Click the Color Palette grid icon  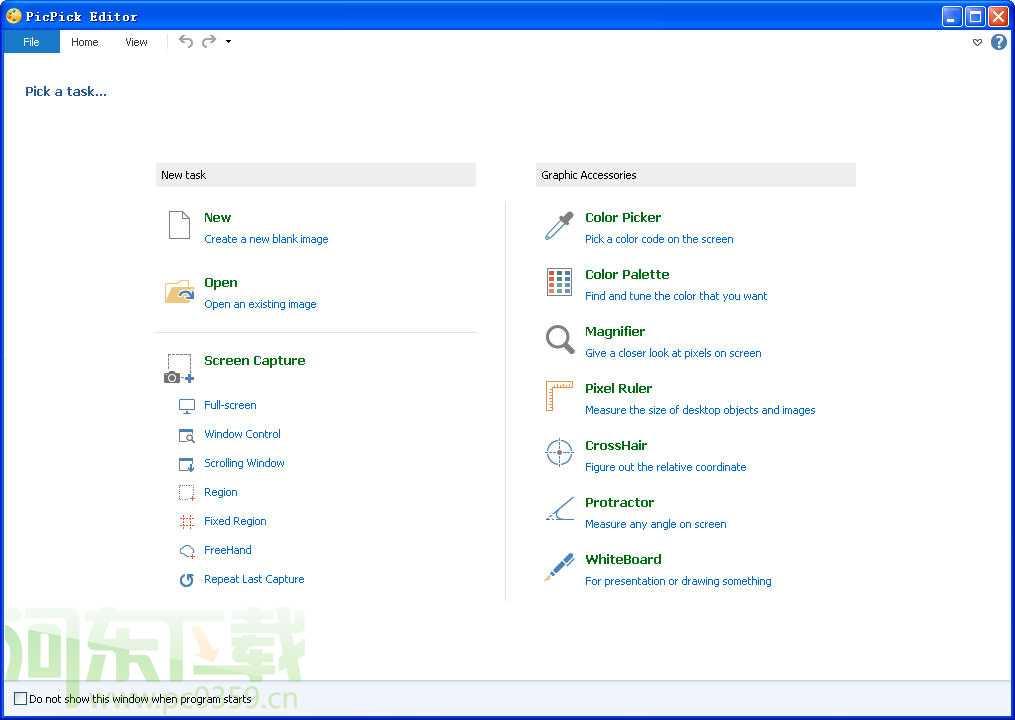(559, 282)
